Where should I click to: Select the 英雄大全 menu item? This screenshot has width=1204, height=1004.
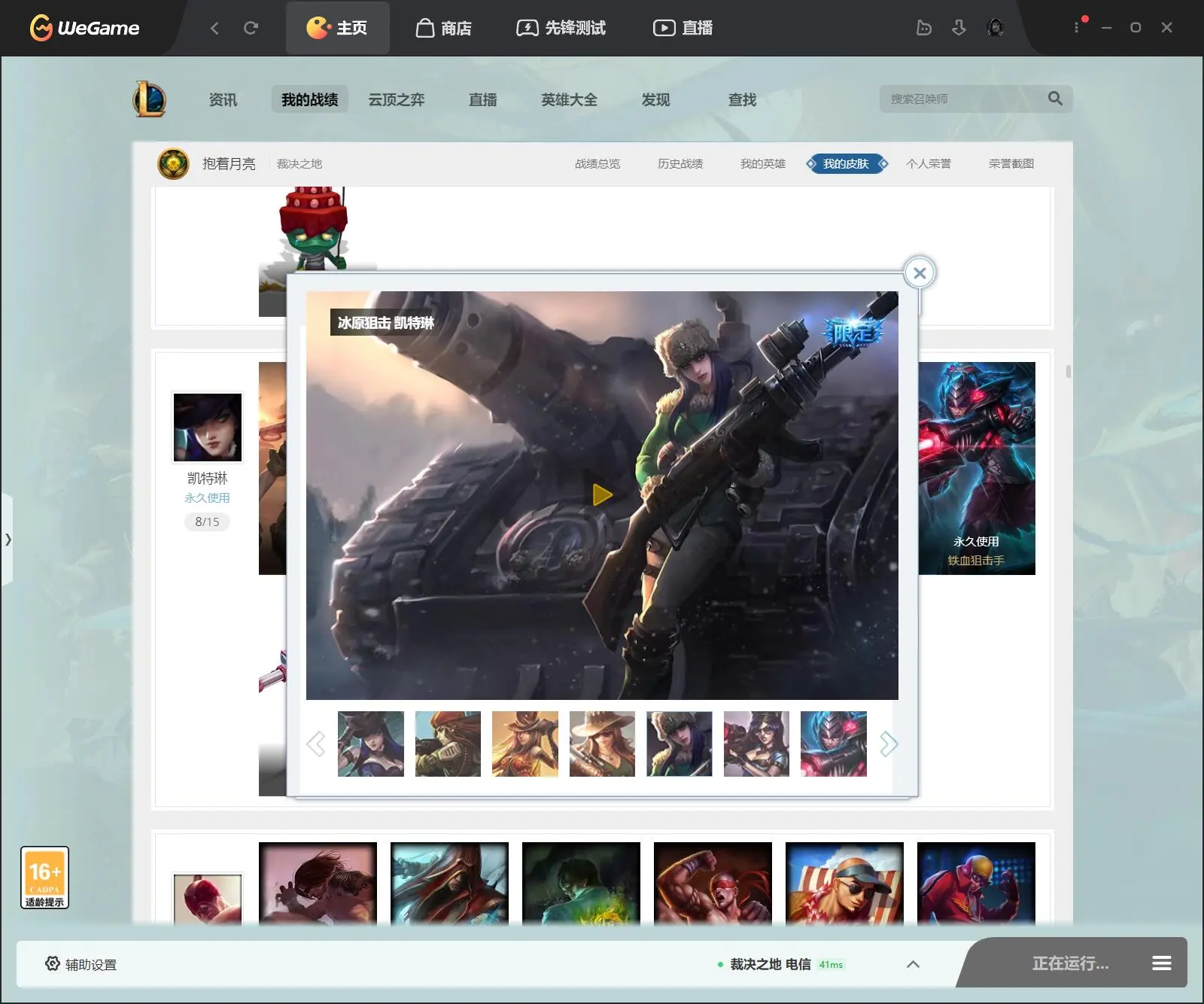coord(570,99)
